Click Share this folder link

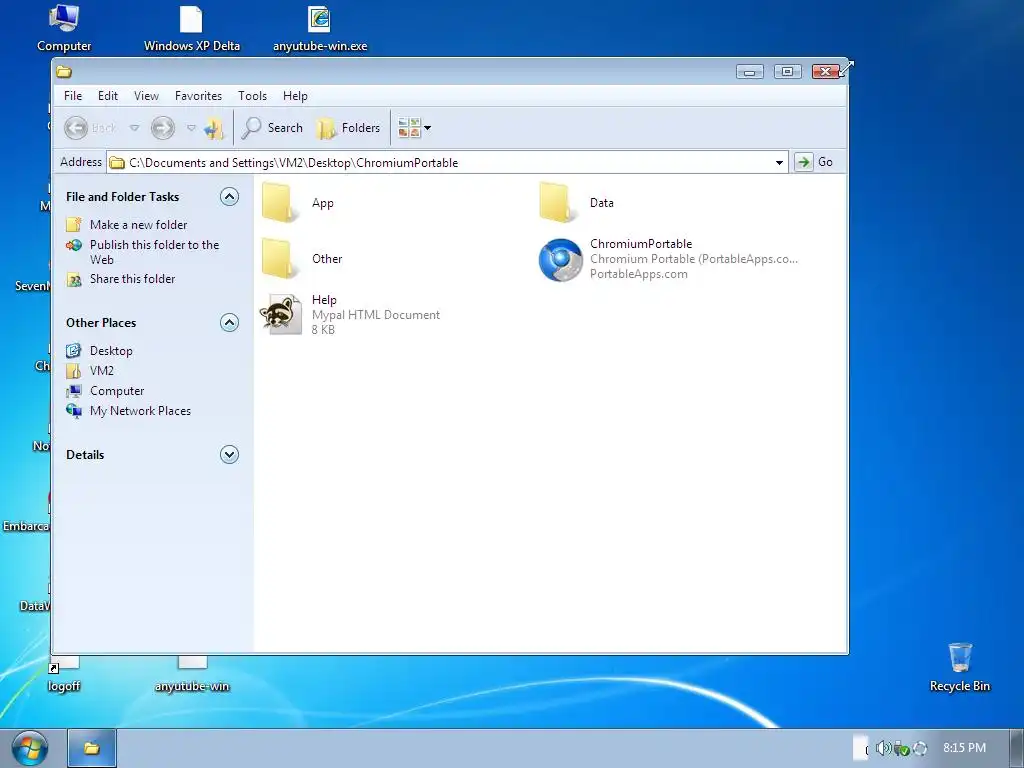pyautogui.click(x=133, y=279)
